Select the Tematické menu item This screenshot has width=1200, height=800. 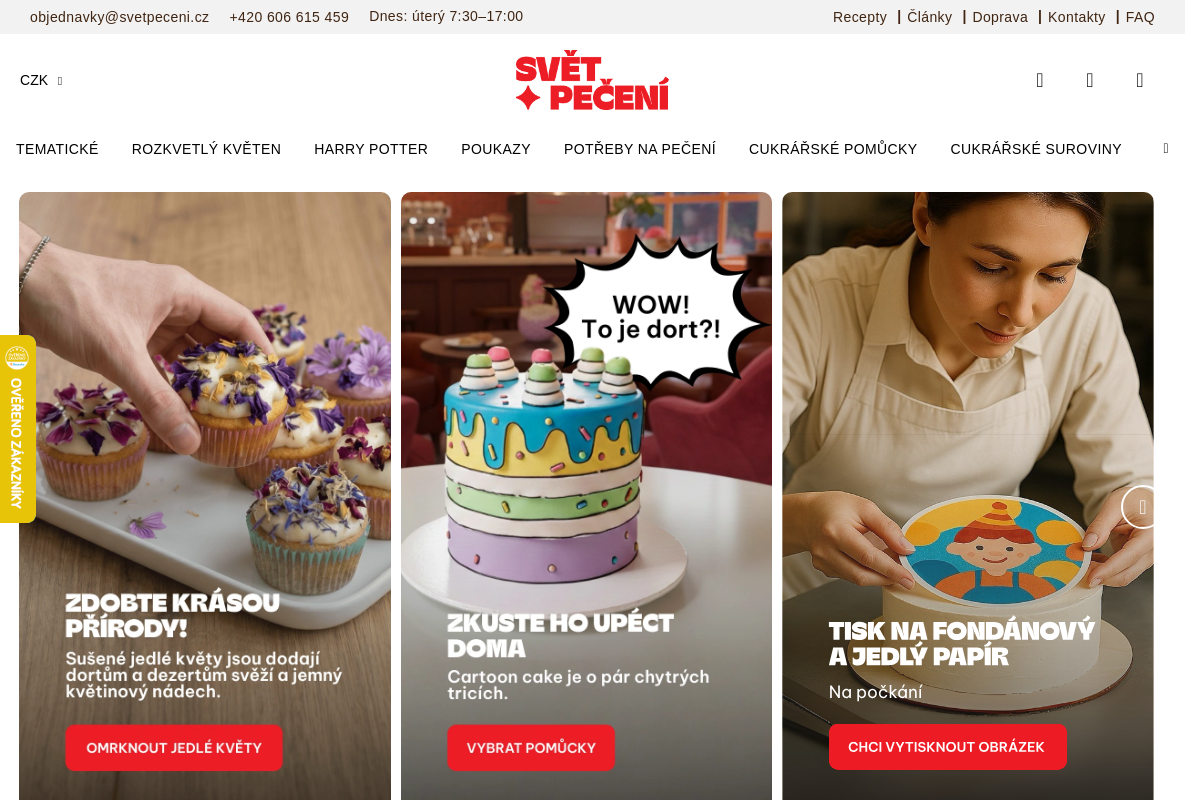click(x=57, y=149)
